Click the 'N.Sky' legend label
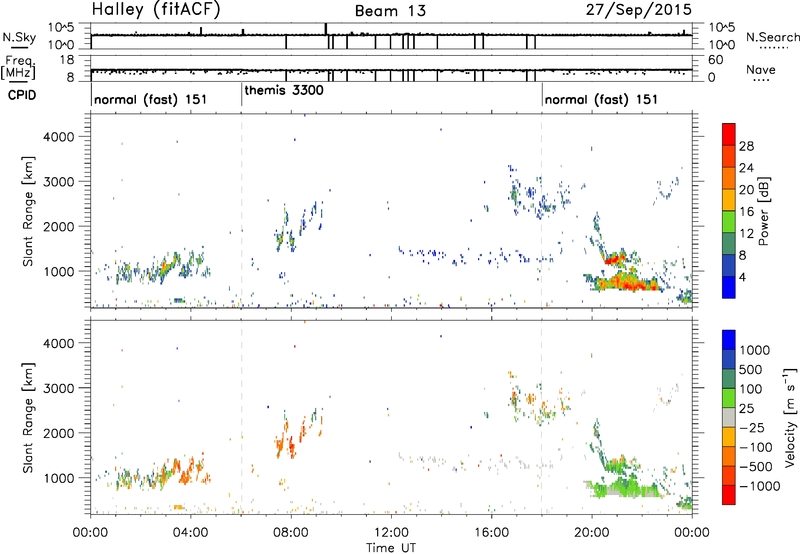This screenshot has width=800, height=554. coord(19,37)
